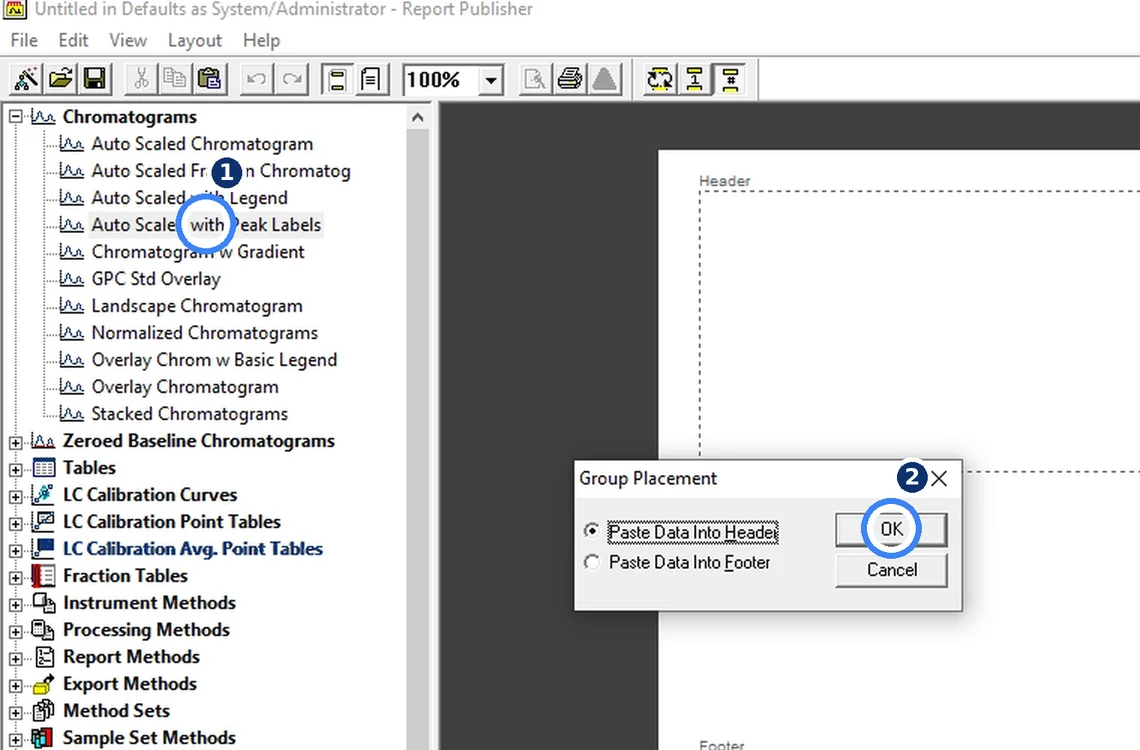Cancel the Group Placement dialog

(x=891, y=570)
